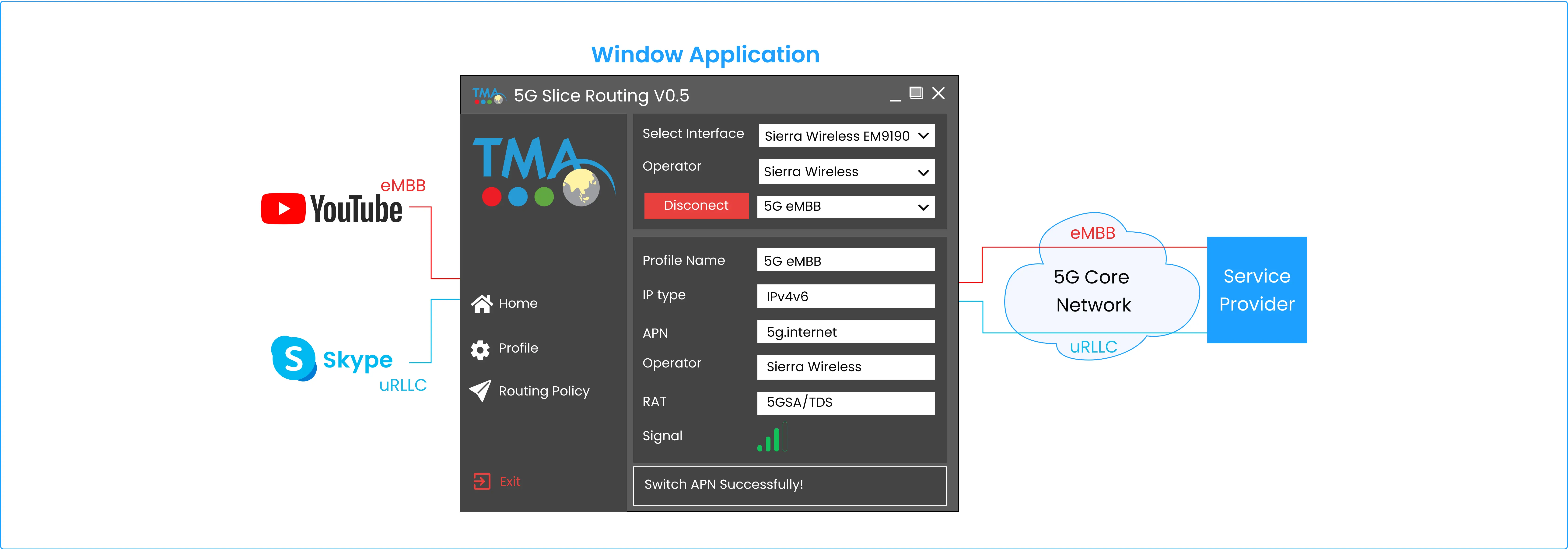
Task: Click the IP type field IPv4v6
Action: 846,296
